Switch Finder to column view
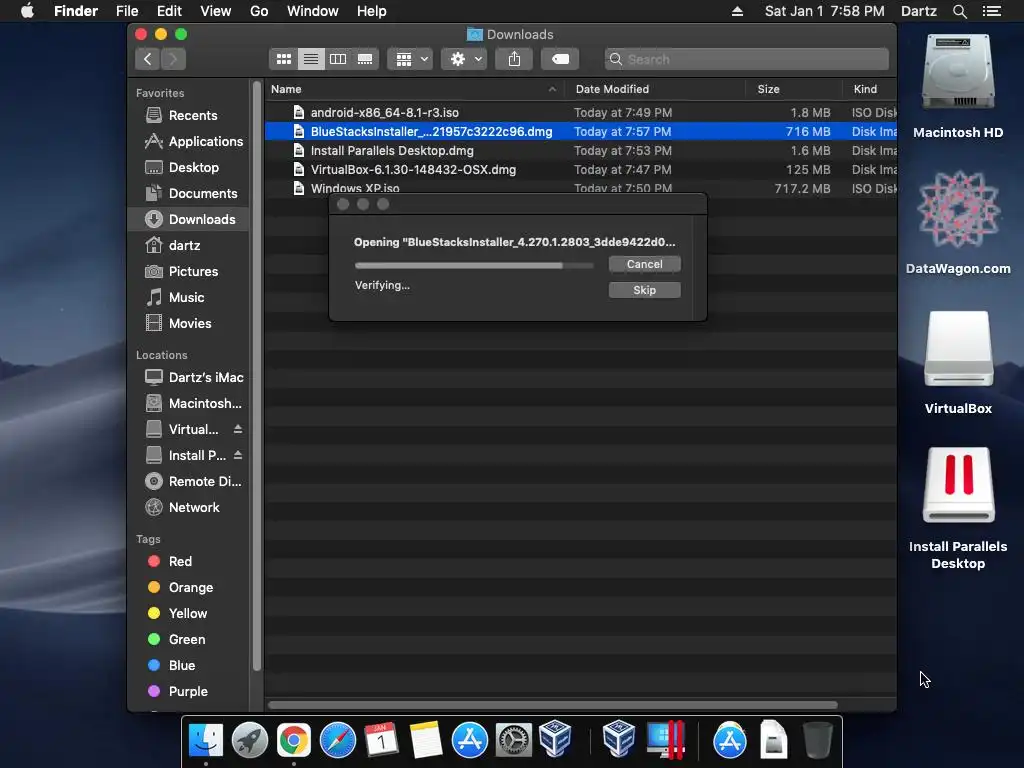Viewport: 1024px width, 768px height. tap(338, 59)
